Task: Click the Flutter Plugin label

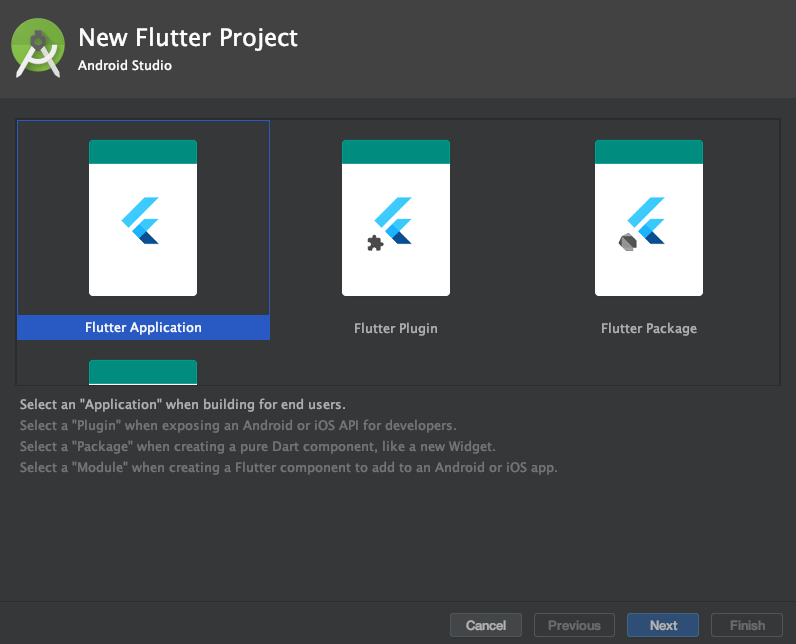Action: coord(395,328)
